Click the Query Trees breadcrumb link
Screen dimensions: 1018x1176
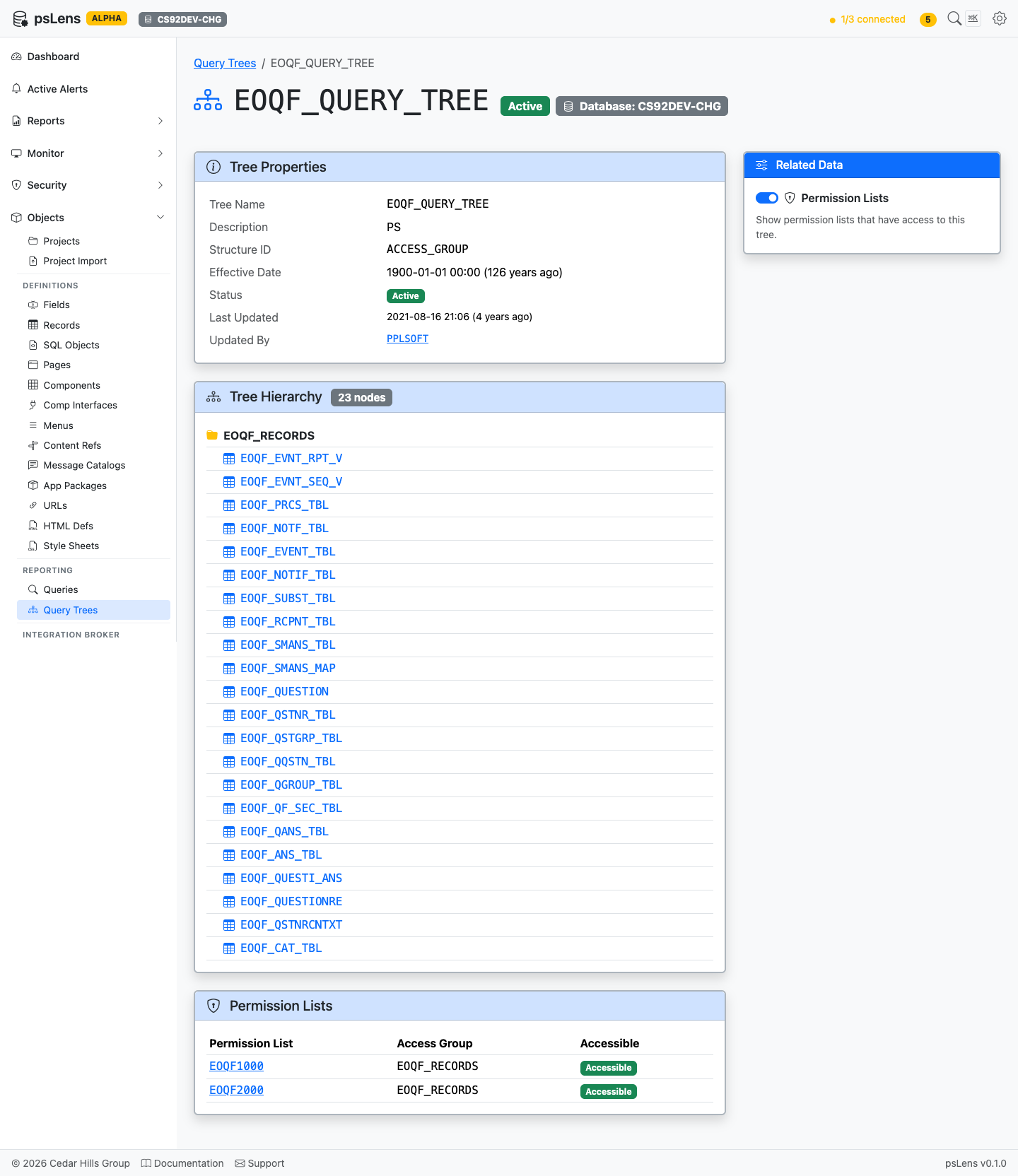coord(225,63)
